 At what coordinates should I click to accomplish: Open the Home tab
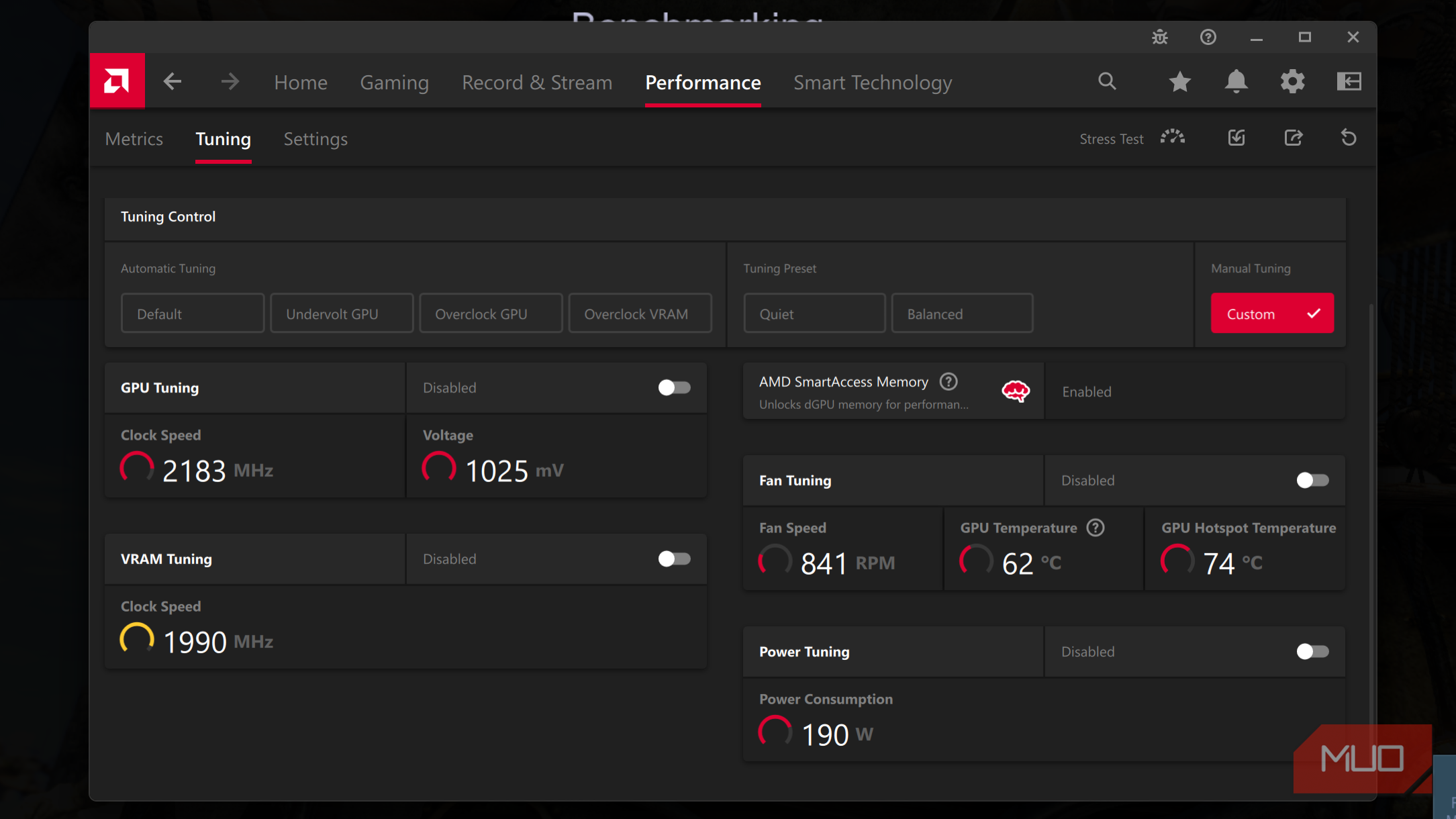coord(301,83)
